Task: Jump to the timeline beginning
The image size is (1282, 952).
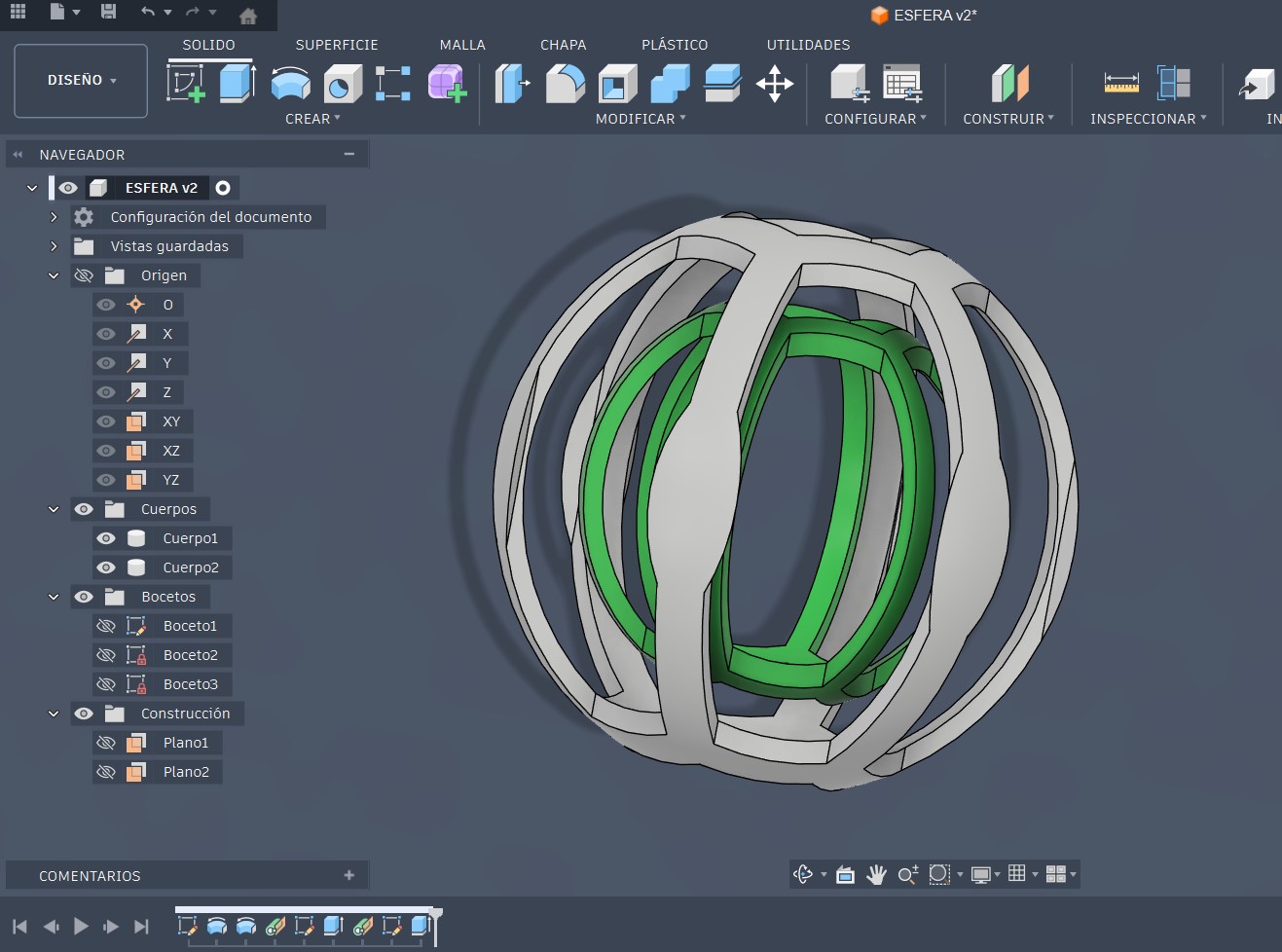Action: click(x=19, y=927)
